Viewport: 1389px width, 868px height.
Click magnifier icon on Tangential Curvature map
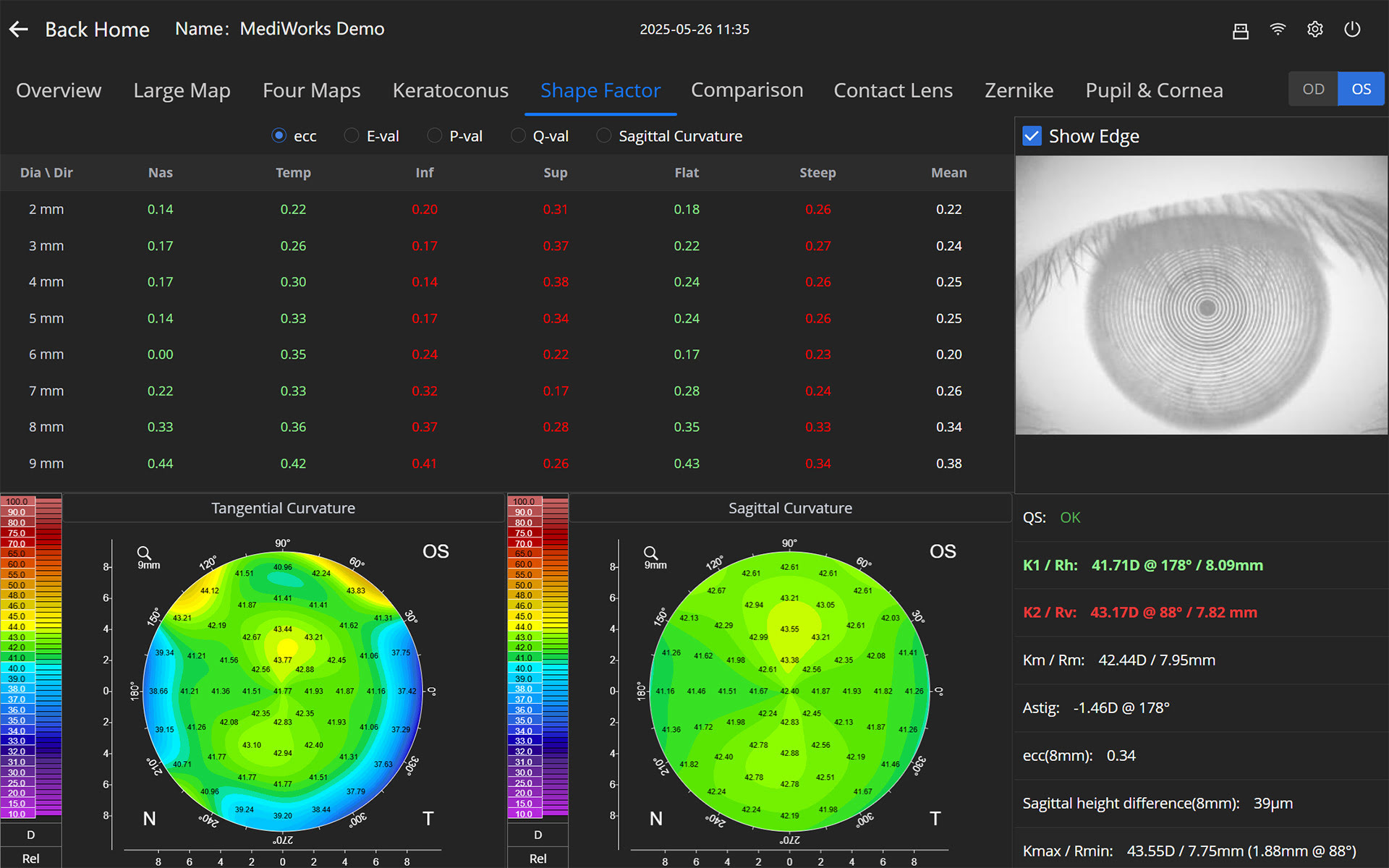coord(144,553)
